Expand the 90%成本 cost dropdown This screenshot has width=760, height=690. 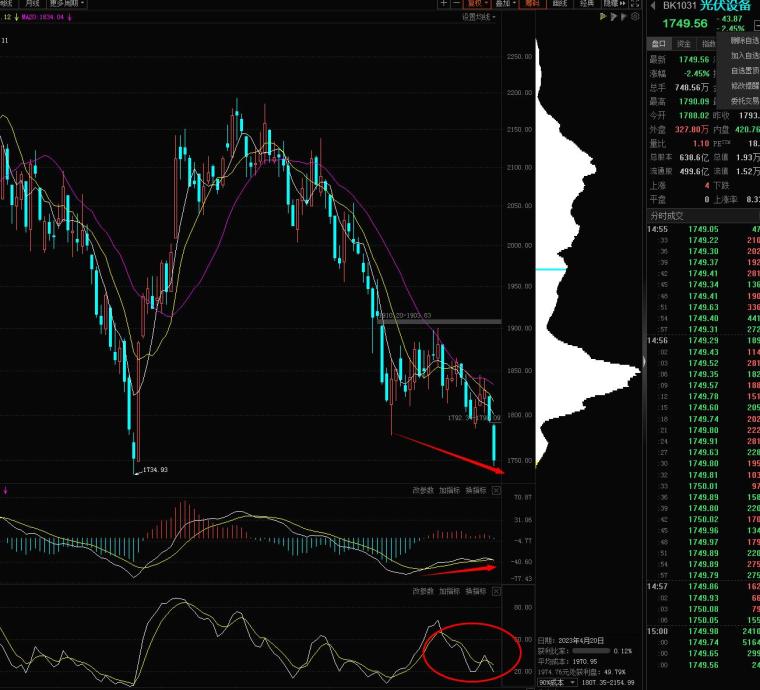pyautogui.click(x=552, y=683)
